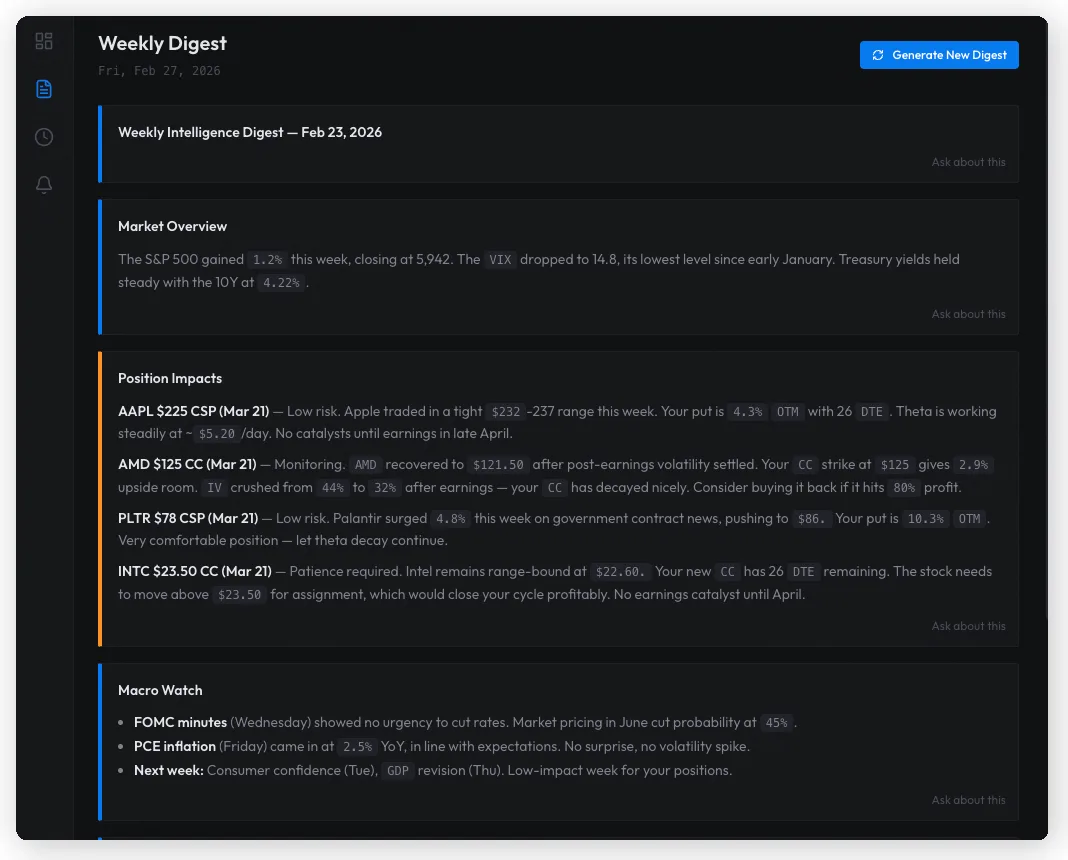This screenshot has height=860, width=1068.
Task: Click Ask about this on the Weekly Intelligence Digest header
Action: coord(968,162)
